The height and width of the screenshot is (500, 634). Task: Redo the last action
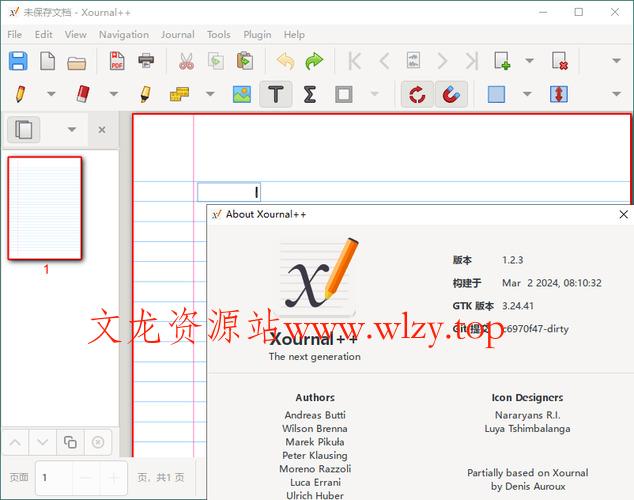pyautogui.click(x=314, y=61)
